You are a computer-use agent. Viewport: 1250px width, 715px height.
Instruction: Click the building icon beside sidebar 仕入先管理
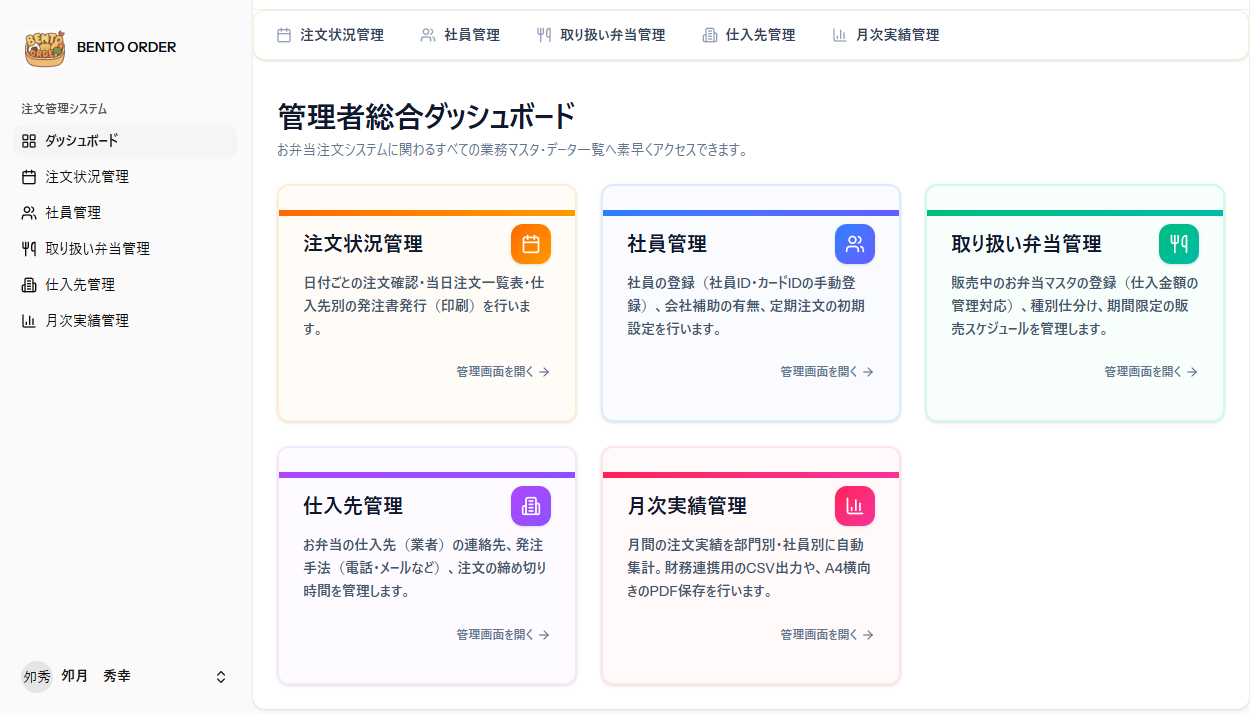28,285
